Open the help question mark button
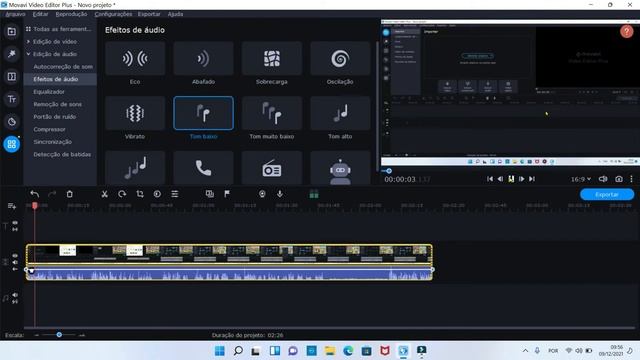Screen dimensions: 640x360 [x=627, y=31]
